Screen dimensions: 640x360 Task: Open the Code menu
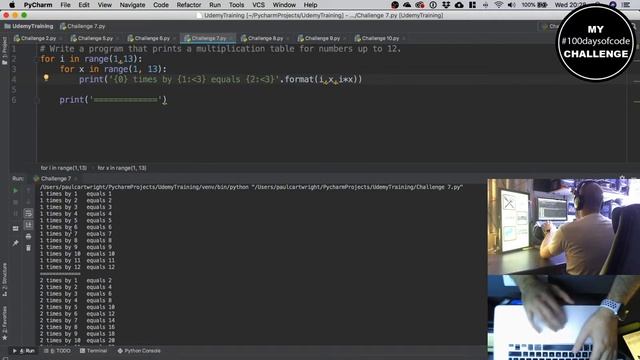161,5
